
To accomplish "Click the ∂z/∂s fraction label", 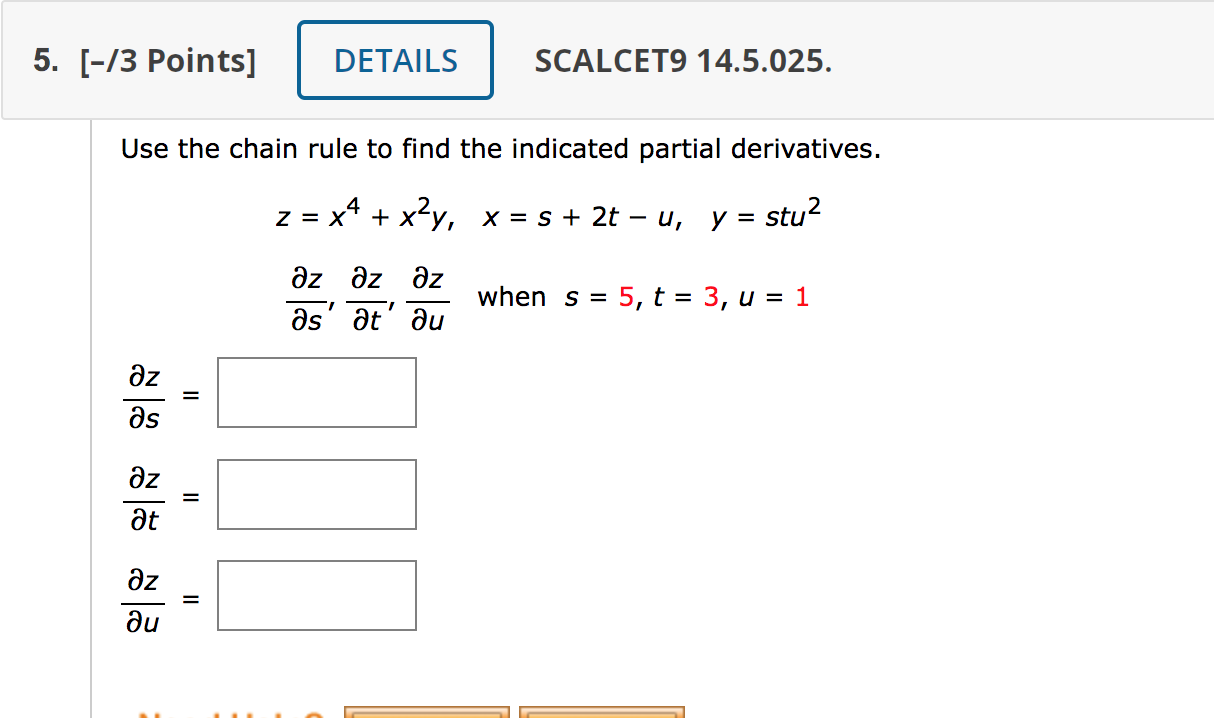I will coord(144,392).
